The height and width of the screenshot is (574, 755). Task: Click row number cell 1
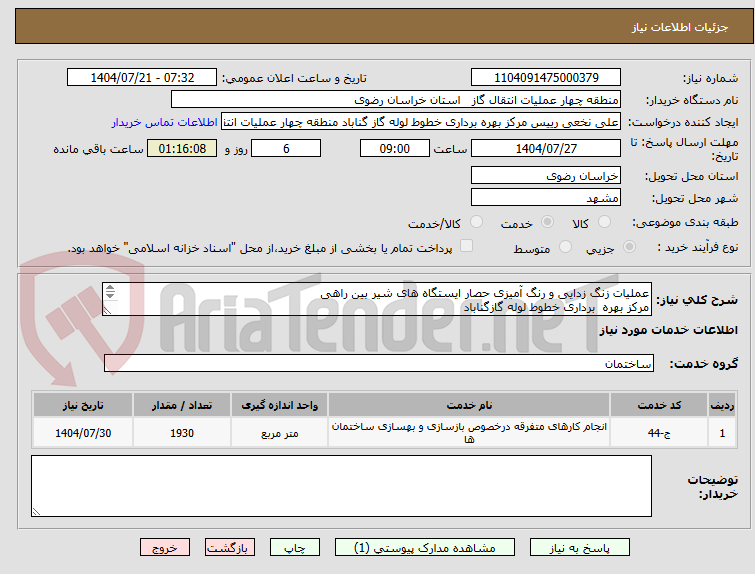click(722, 433)
